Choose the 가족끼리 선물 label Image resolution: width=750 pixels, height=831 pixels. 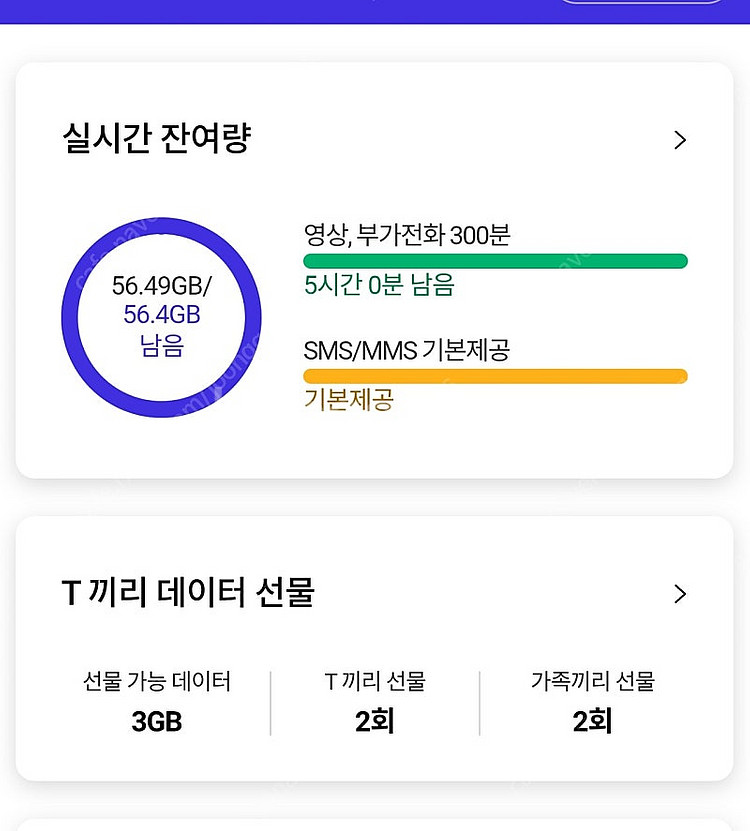click(593, 682)
